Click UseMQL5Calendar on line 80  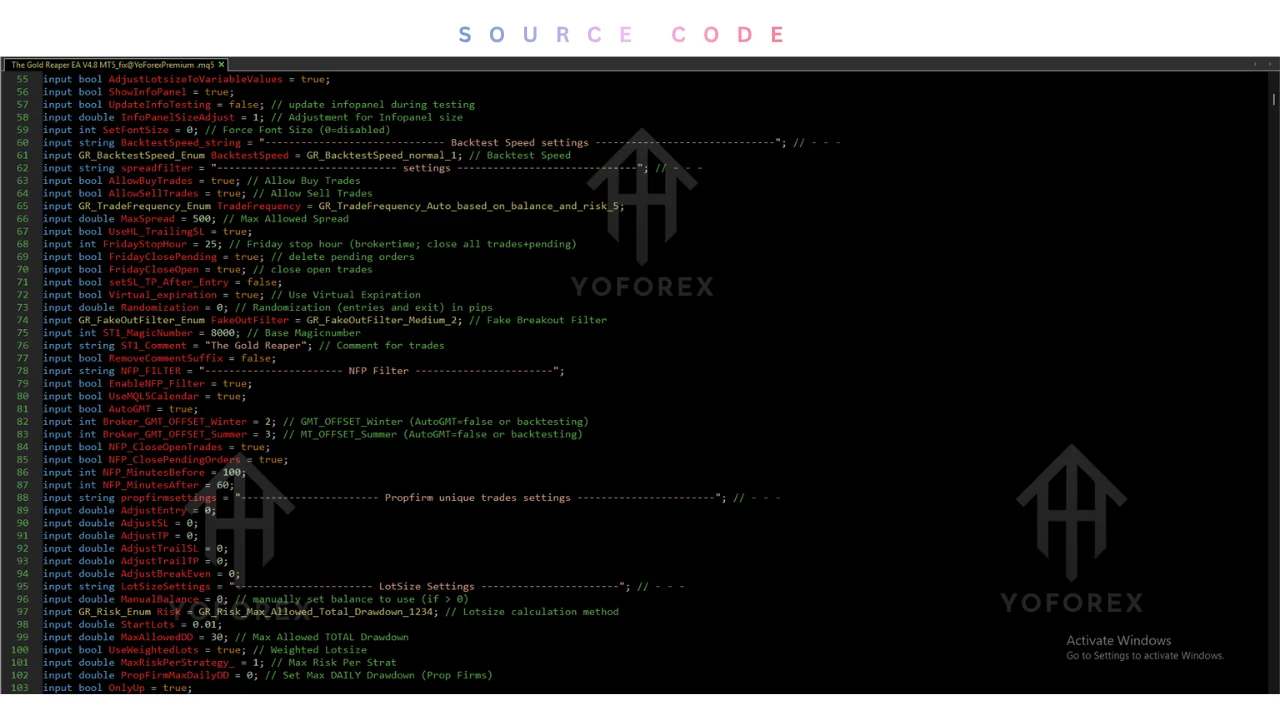pos(153,396)
